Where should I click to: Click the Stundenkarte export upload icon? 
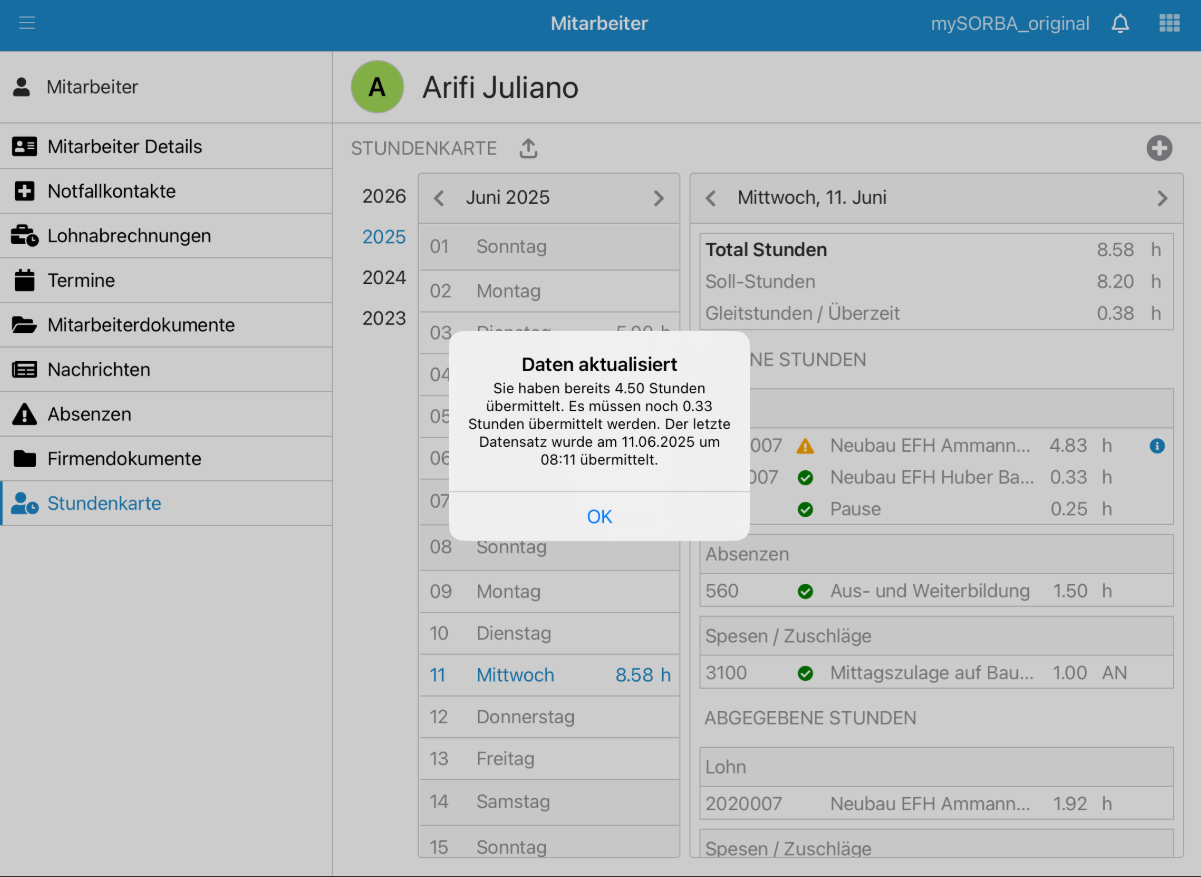tap(529, 149)
